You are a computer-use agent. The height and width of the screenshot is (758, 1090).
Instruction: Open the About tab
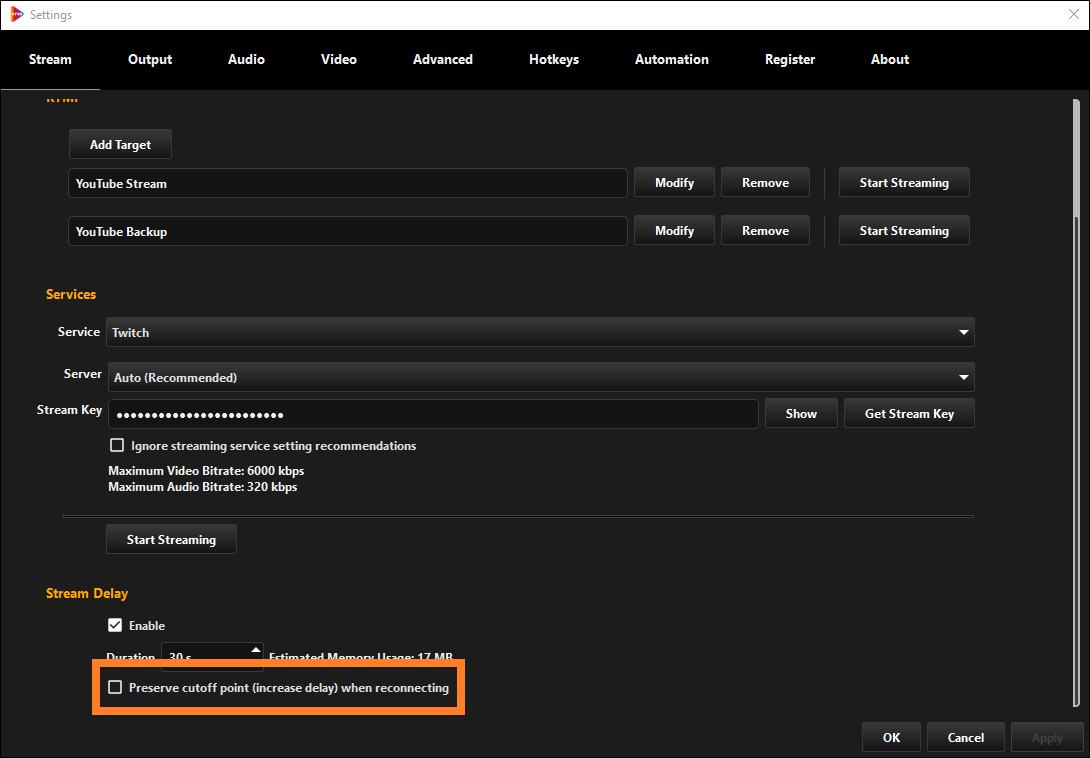890,60
